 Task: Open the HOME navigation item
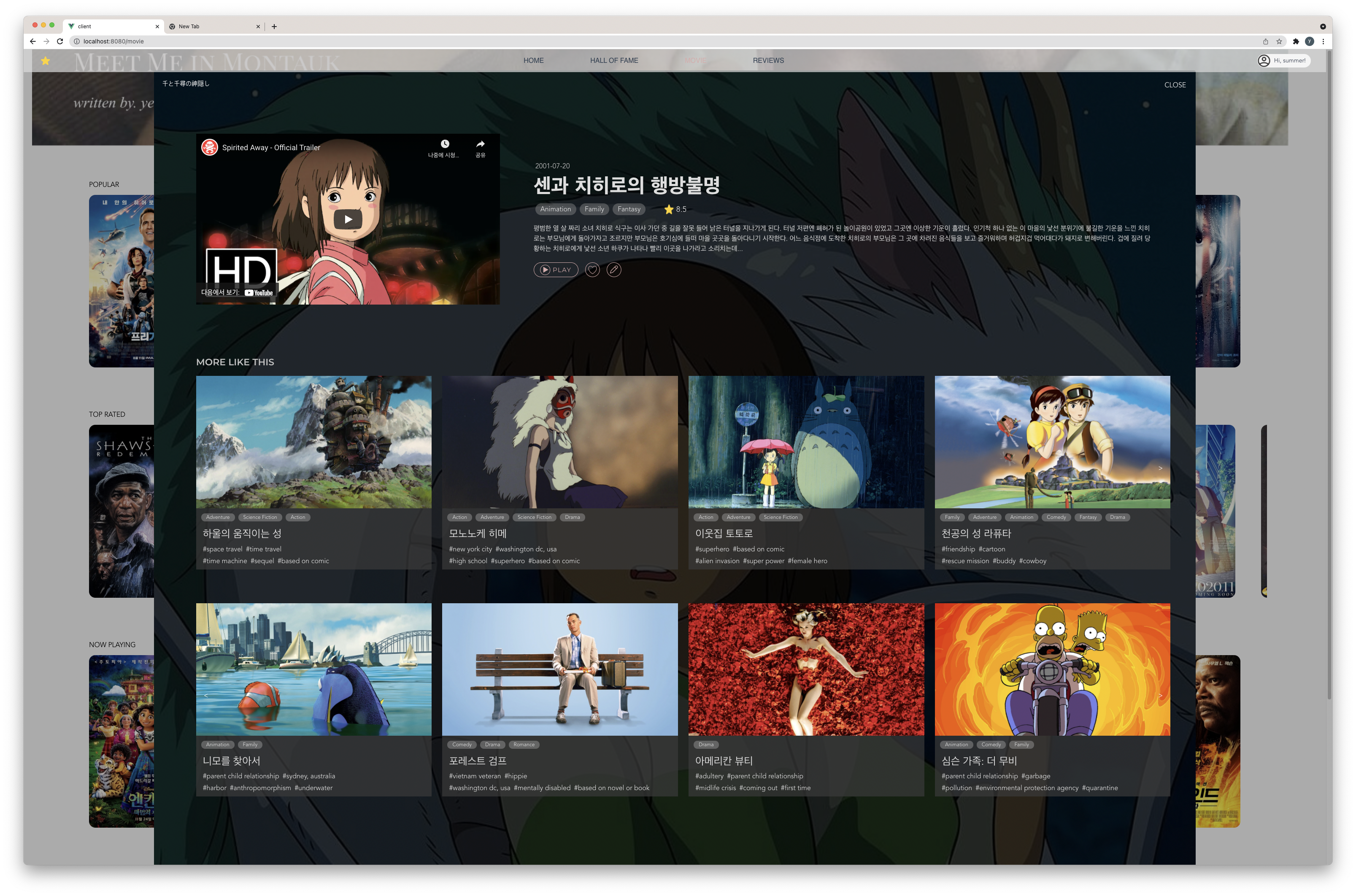(x=533, y=60)
